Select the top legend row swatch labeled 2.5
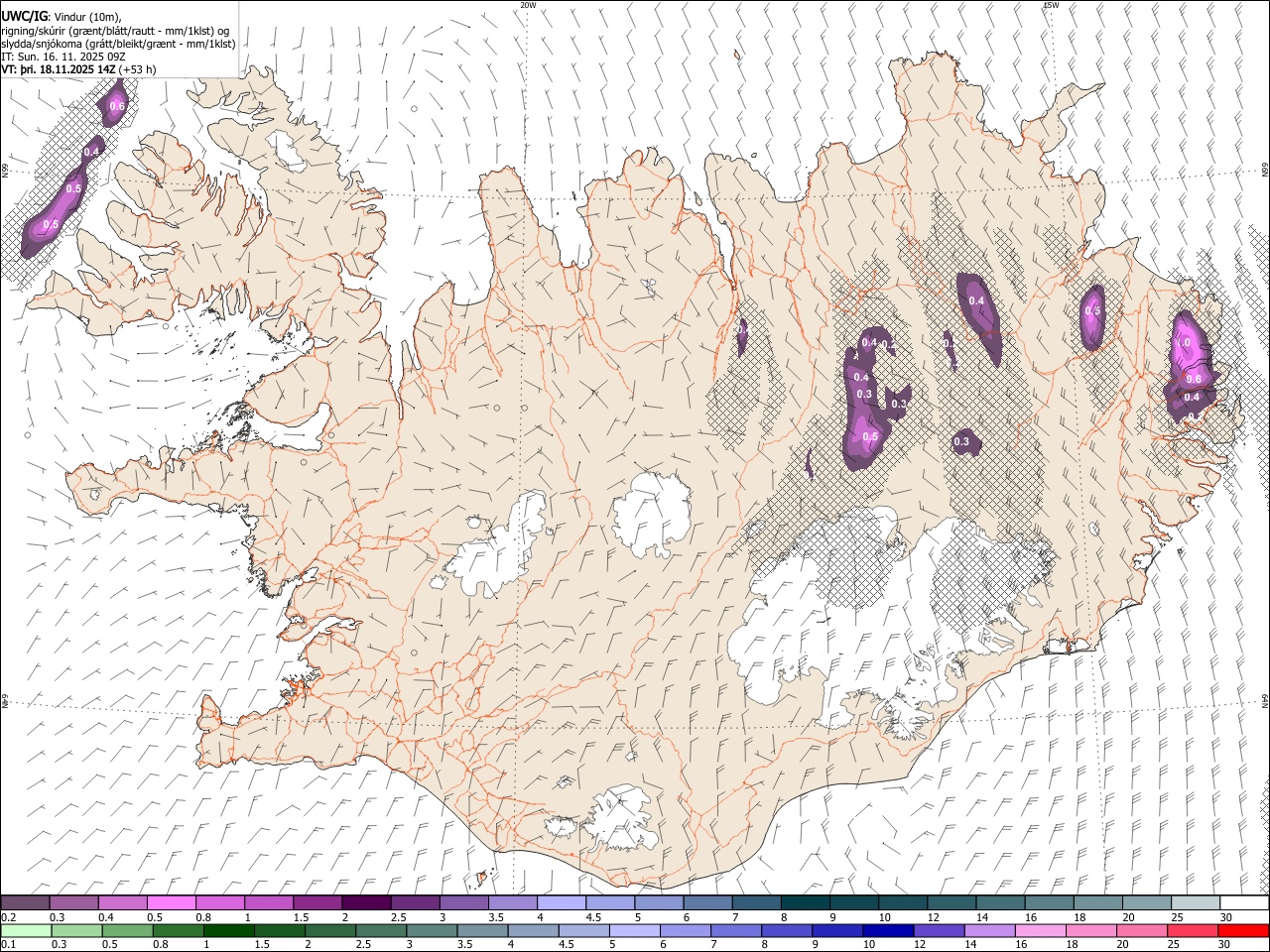The image size is (1270, 952). coord(415,903)
